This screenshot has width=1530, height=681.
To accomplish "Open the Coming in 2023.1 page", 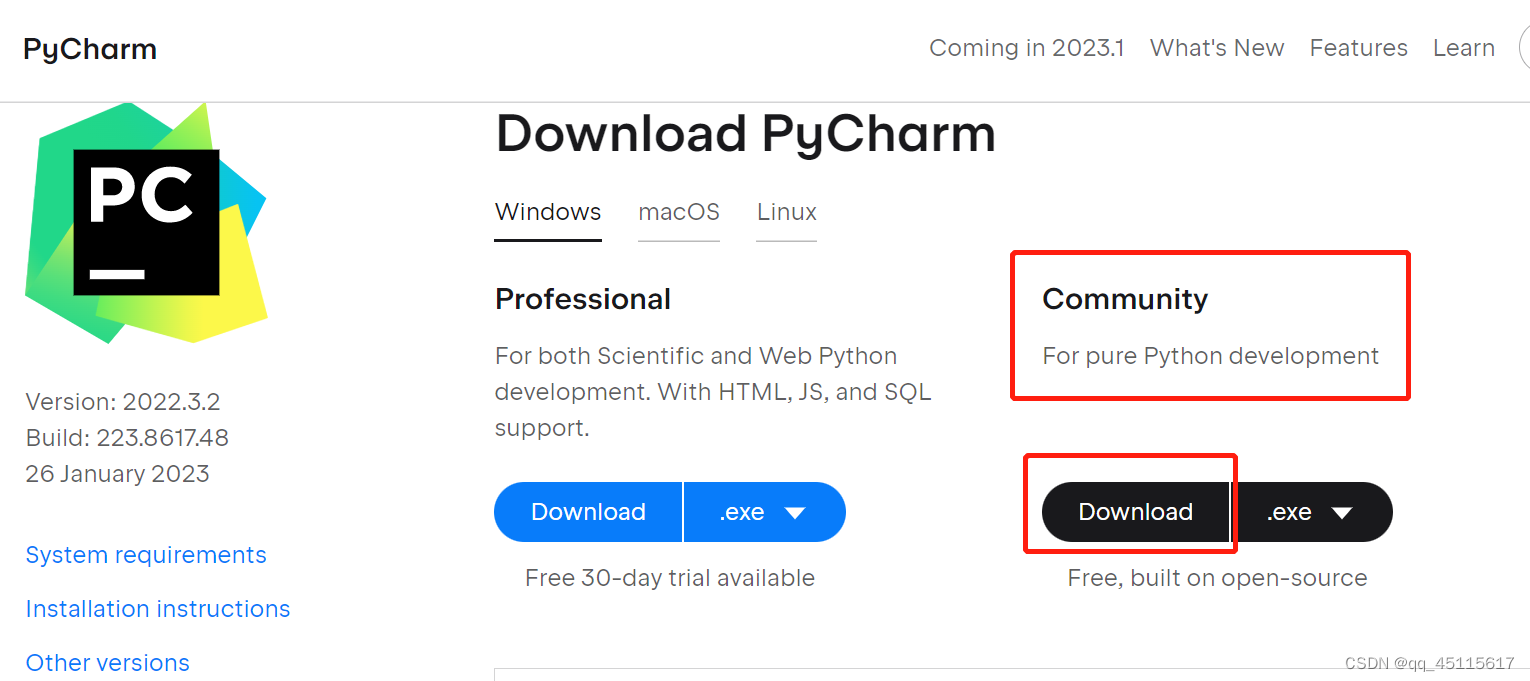I will coord(1026,47).
